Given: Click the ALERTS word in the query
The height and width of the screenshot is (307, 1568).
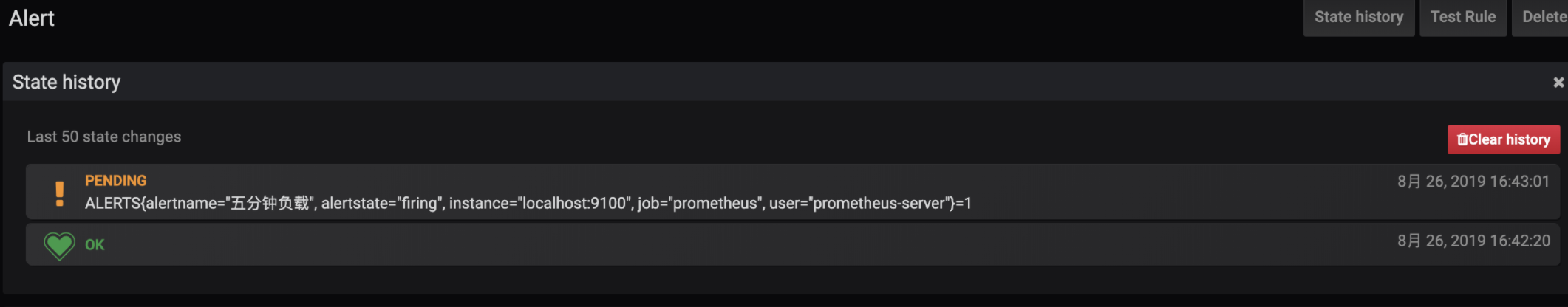Looking at the screenshot, I should coord(112,204).
